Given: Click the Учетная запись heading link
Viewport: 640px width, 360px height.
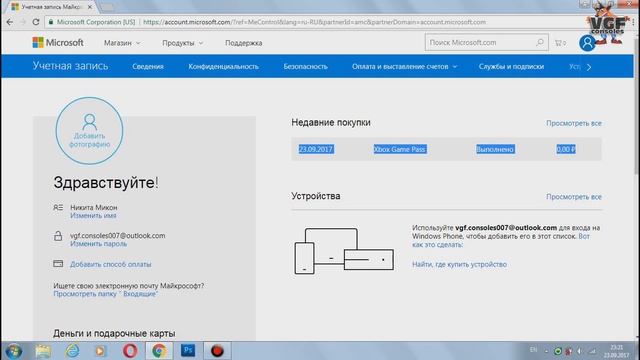Looking at the screenshot, I should click(70, 66).
